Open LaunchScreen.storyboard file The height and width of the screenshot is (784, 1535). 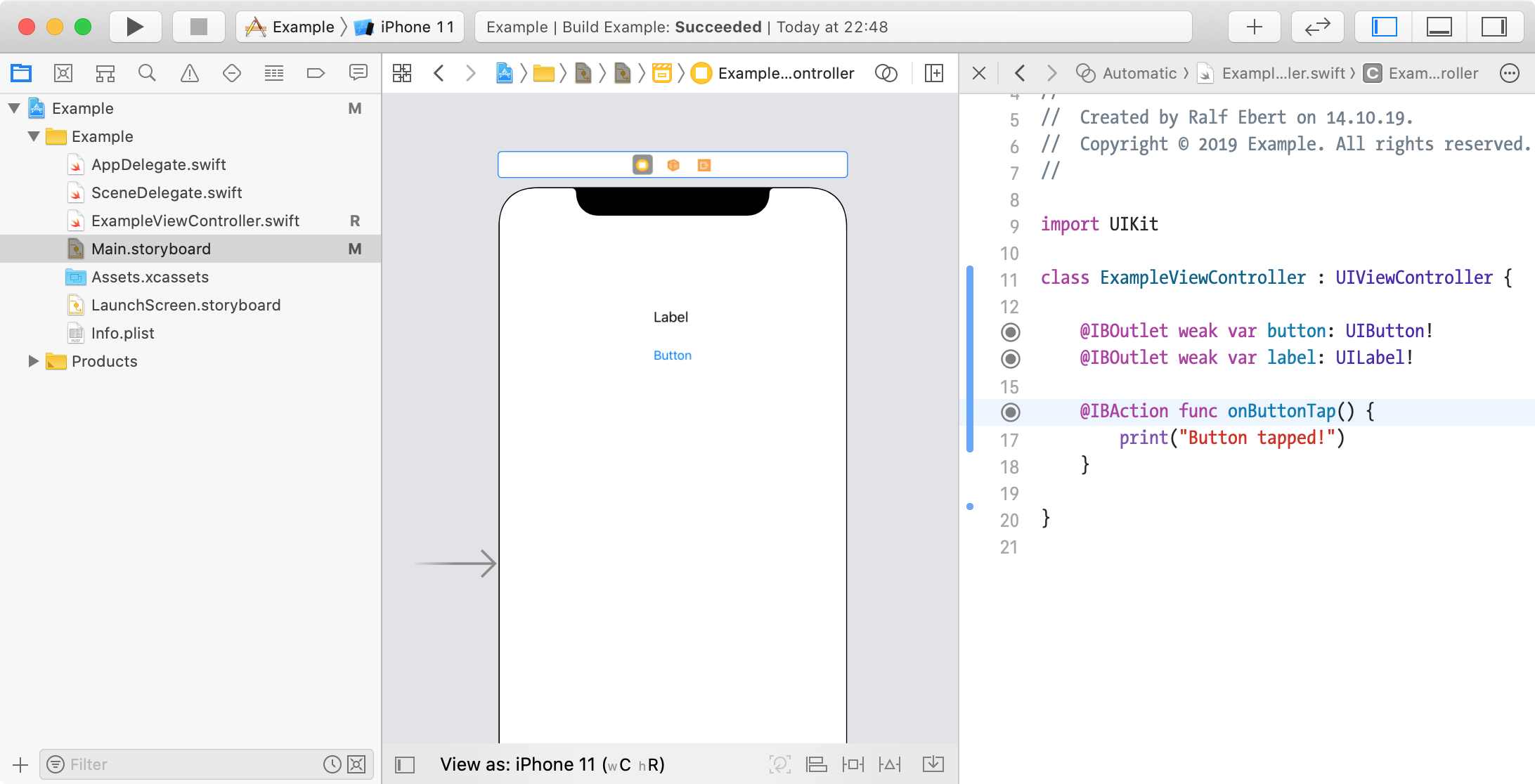(186, 305)
